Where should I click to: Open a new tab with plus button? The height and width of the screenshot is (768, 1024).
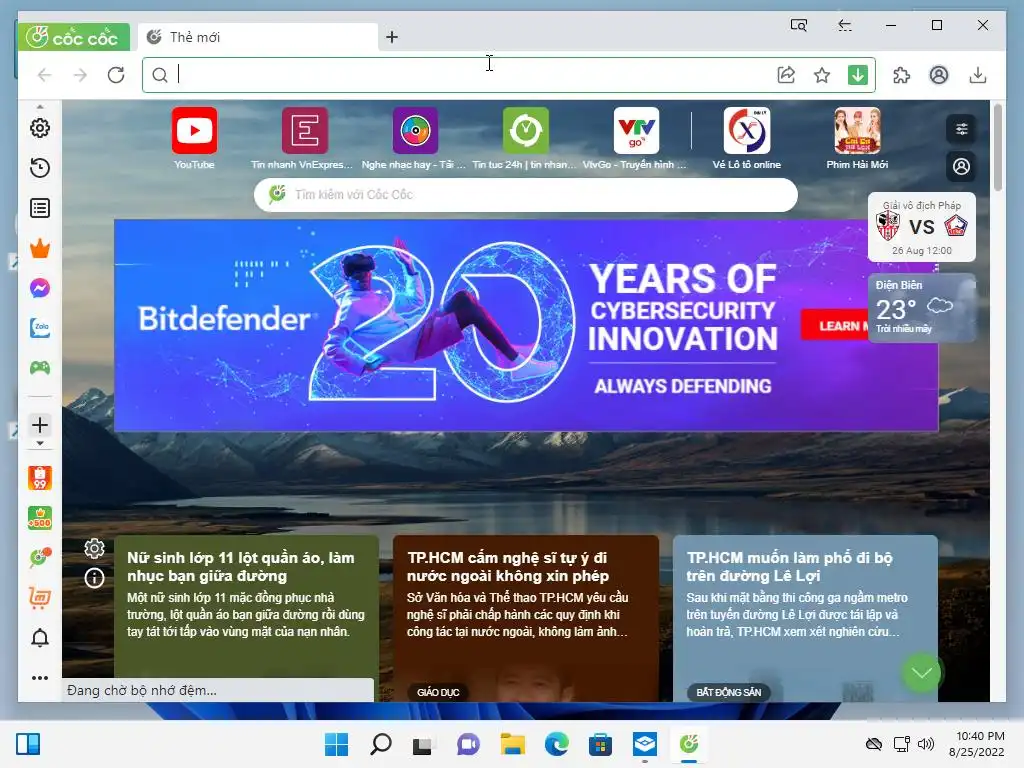tap(392, 37)
